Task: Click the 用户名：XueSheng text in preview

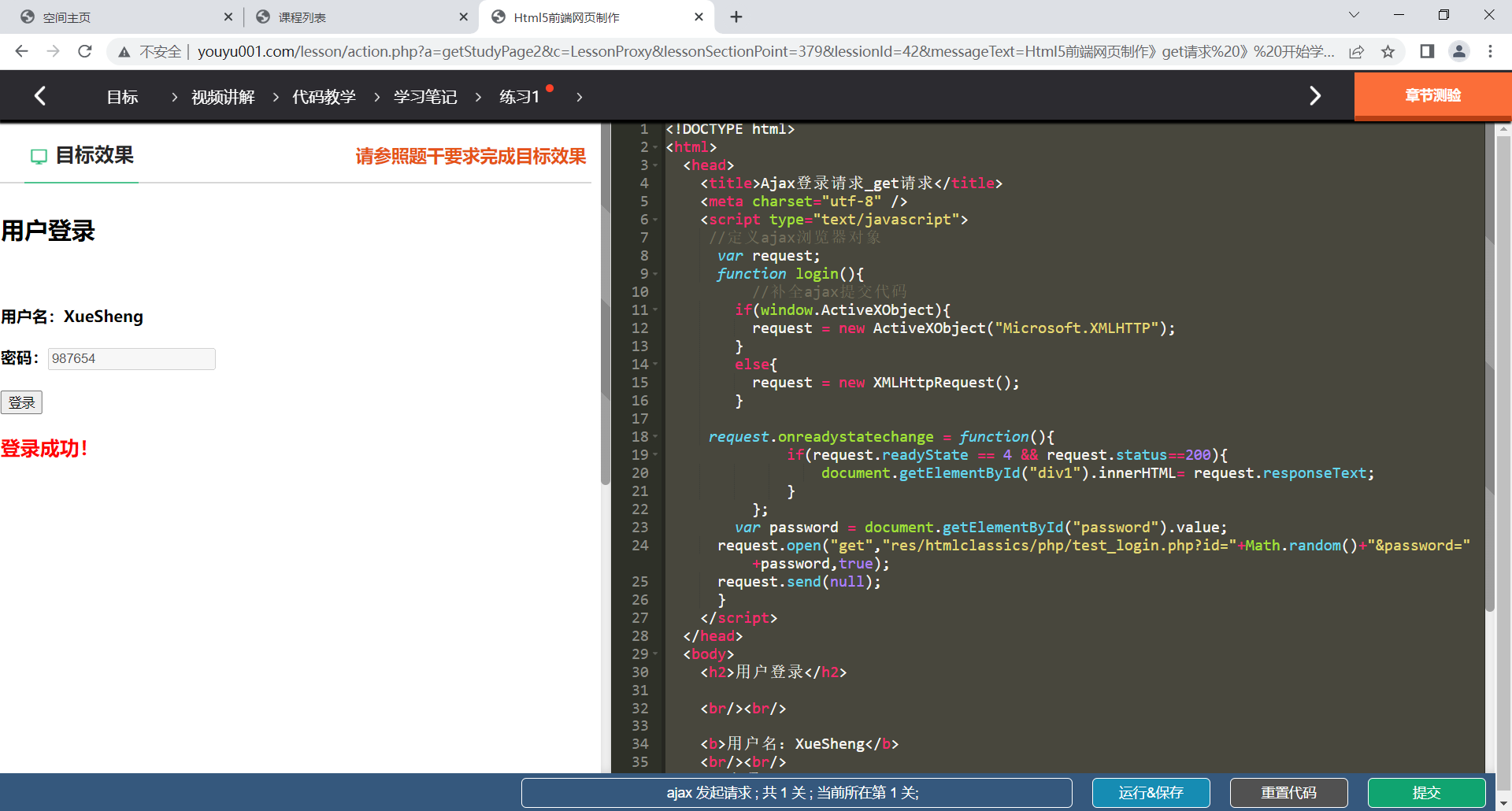Action: click(x=72, y=317)
